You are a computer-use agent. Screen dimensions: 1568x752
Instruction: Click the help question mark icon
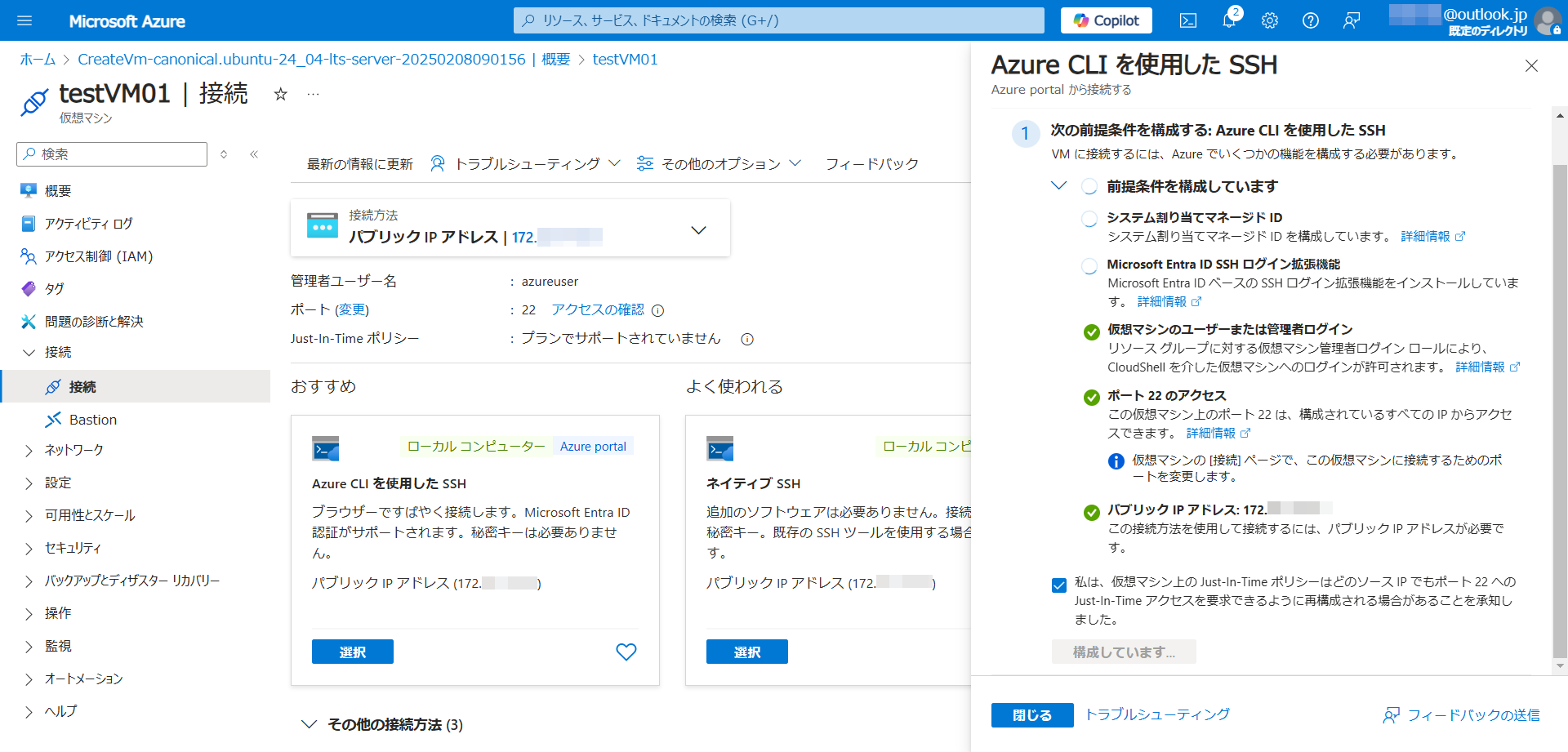(x=1310, y=20)
